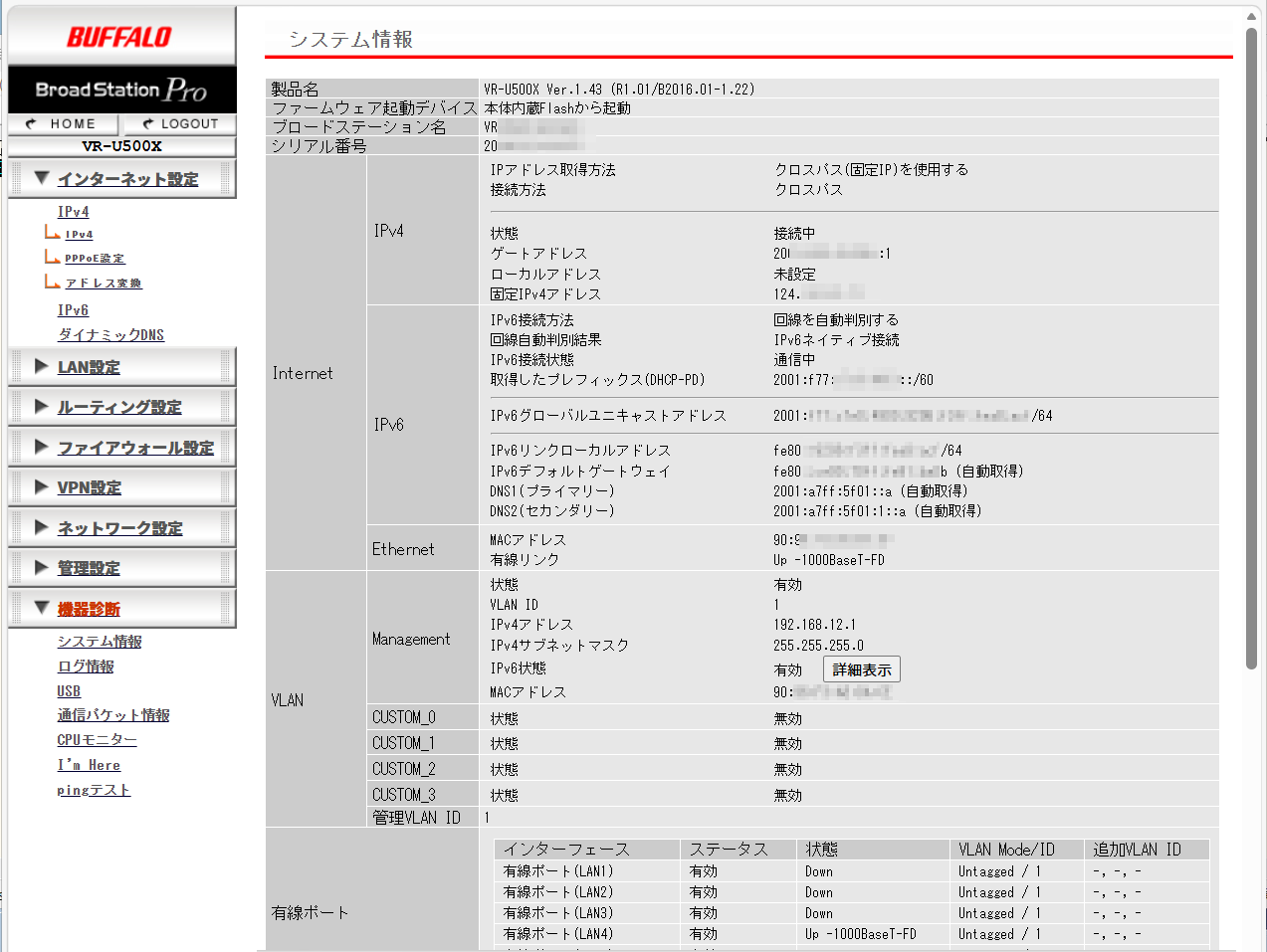Image resolution: width=1267 pixels, height=952 pixels.
Task: Expand the VPN設定 menu section
Action: pyautogui.click(x=90, y=487)
